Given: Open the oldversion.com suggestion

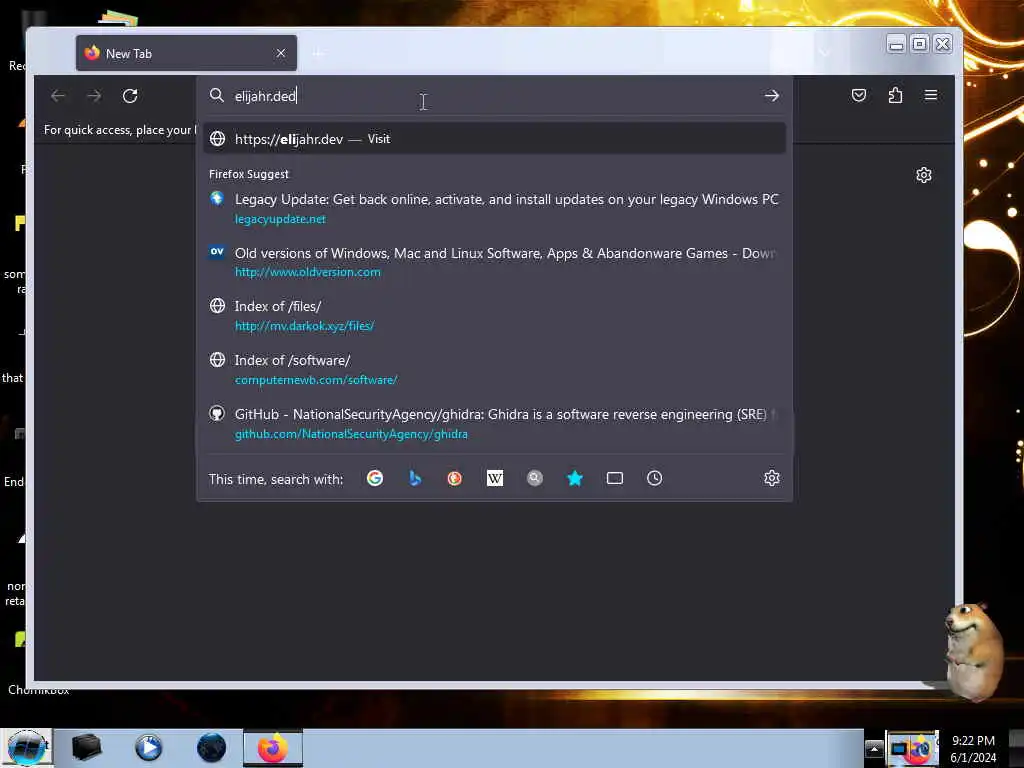Looking at the screenshot, I should [494, 262].
